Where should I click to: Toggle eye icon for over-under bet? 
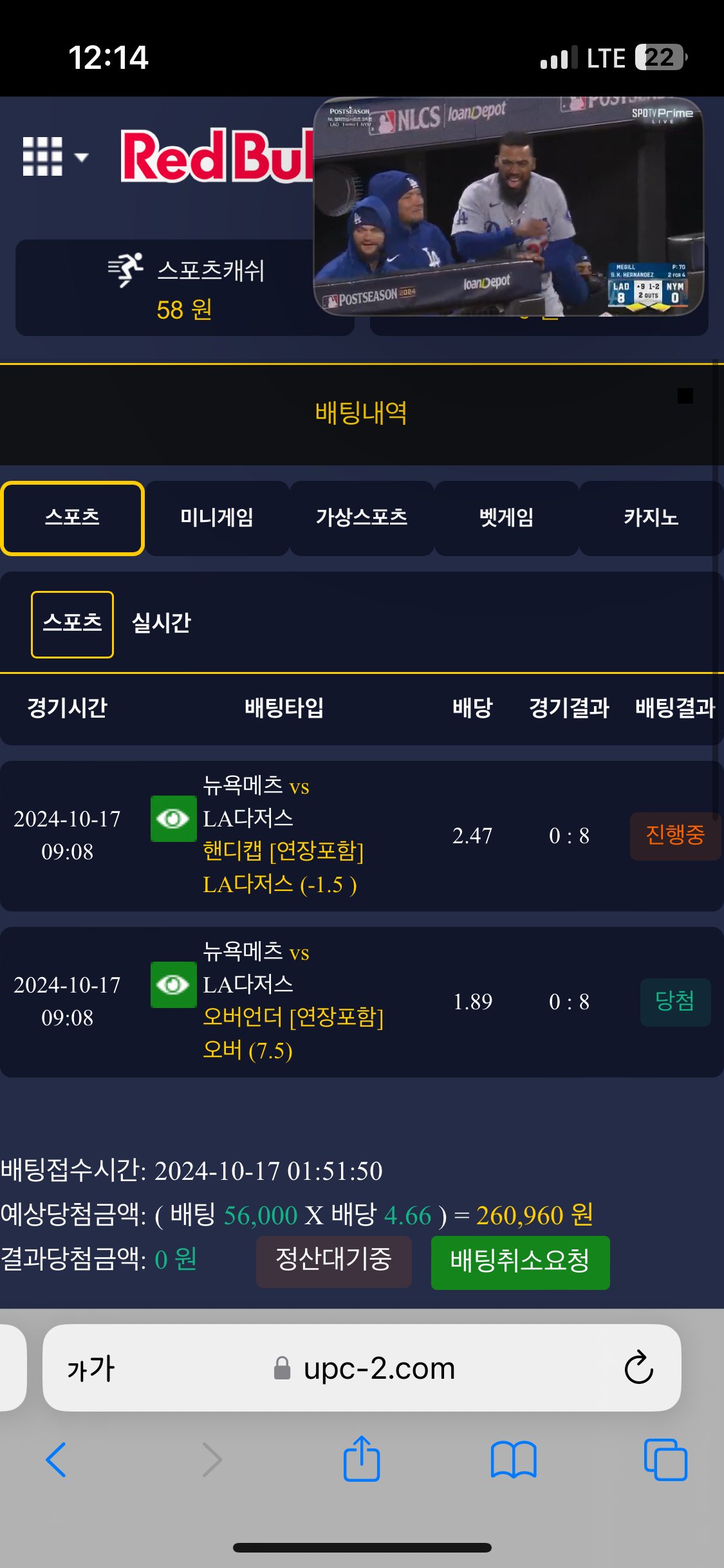point(173,985)
